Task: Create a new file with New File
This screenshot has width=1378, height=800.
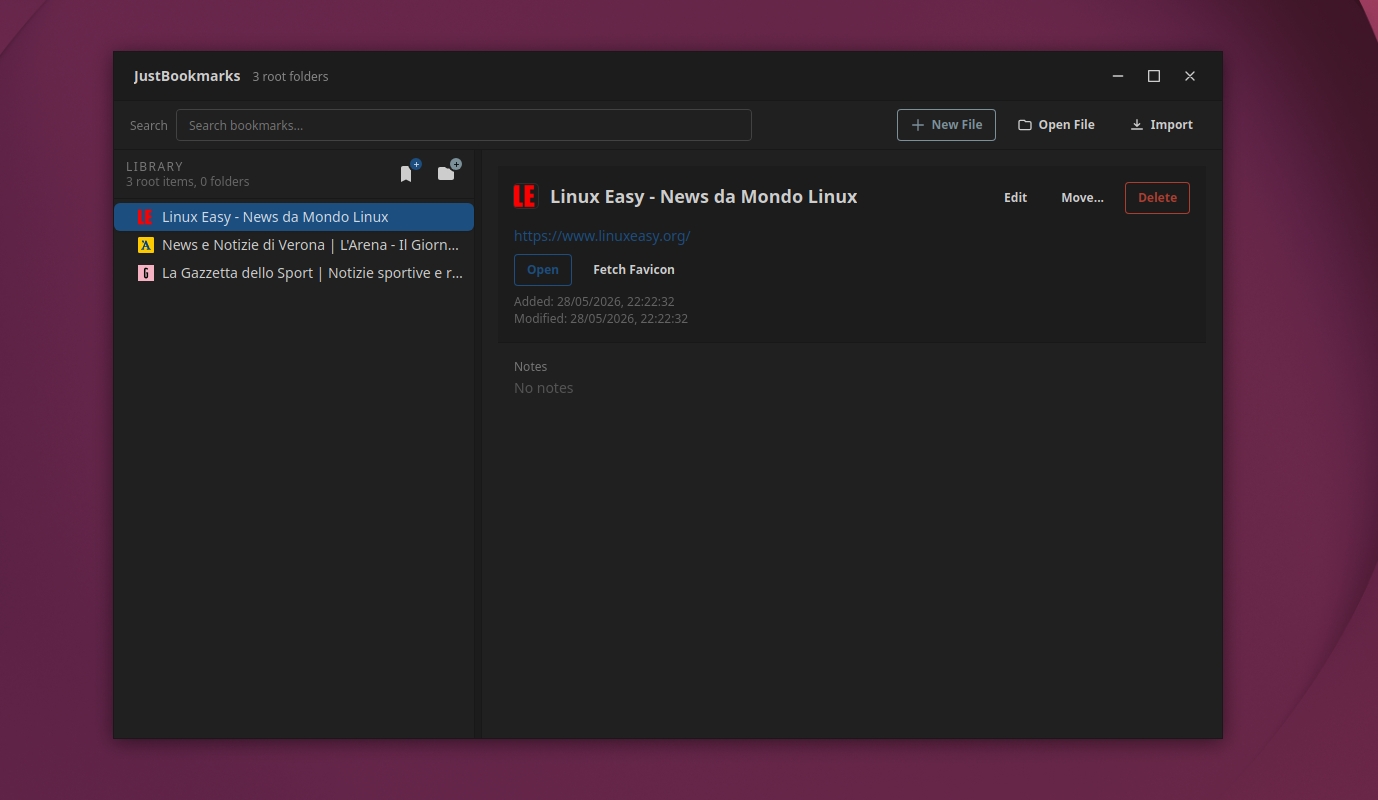Action: 946,125
